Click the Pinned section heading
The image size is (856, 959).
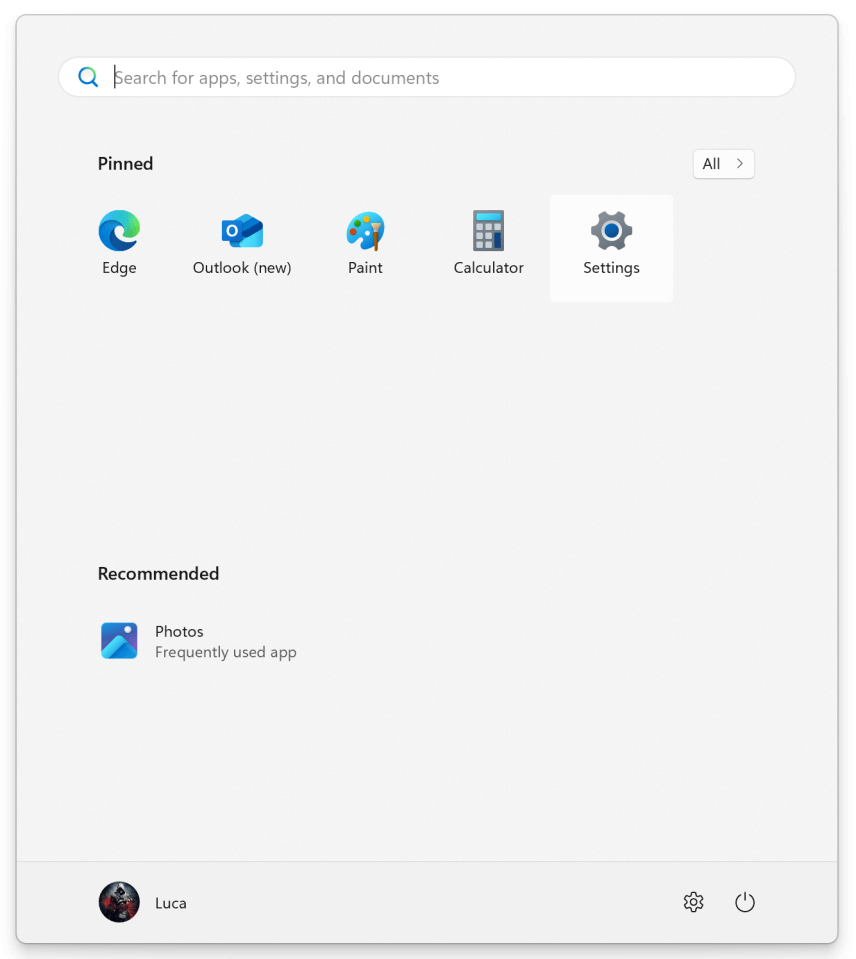click(x=124, y=163)
